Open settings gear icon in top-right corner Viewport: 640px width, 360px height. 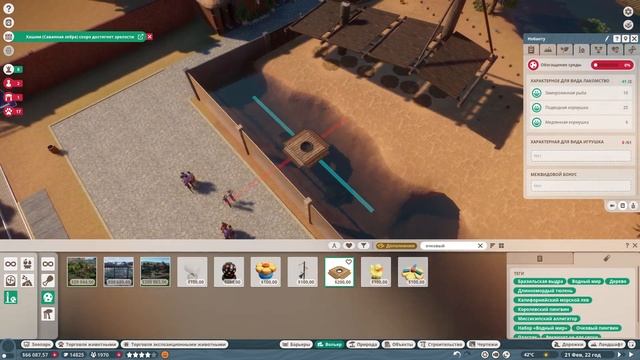628,11
